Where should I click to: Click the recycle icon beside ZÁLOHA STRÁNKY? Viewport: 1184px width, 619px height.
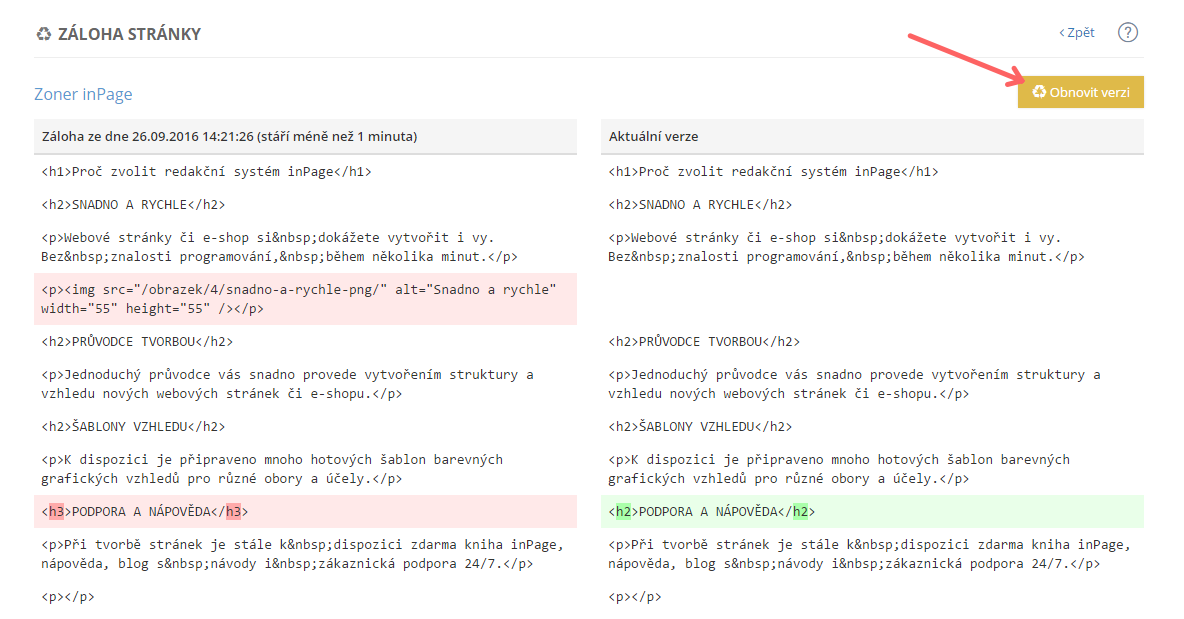44,34
